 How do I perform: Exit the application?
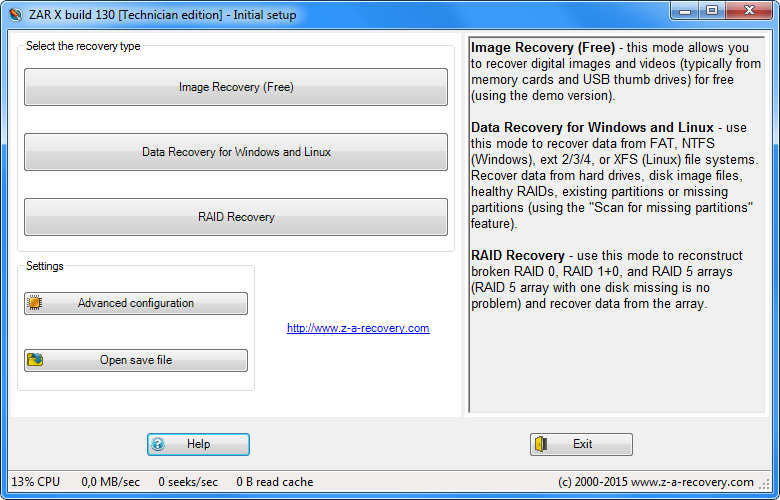[x=581, y=444]
